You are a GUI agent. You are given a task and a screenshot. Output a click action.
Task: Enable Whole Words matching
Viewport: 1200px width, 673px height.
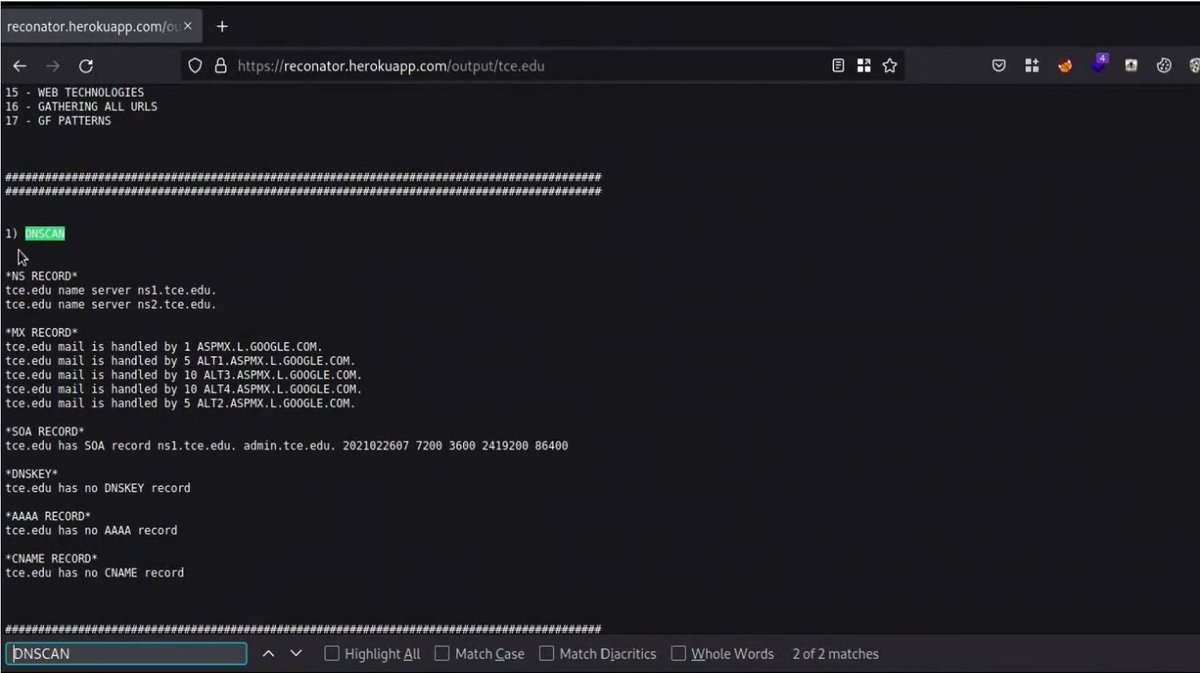(677, 653)
